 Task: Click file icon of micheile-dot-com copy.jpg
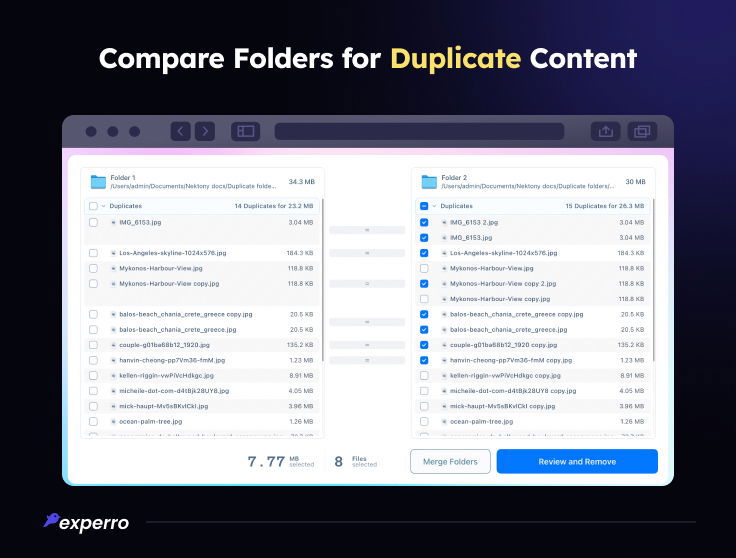pos(444,391)
